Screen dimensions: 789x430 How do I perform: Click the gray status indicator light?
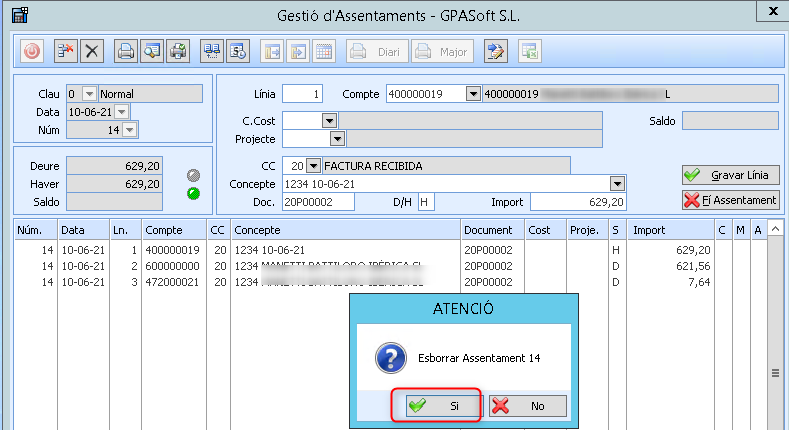(x=194, y=175)
